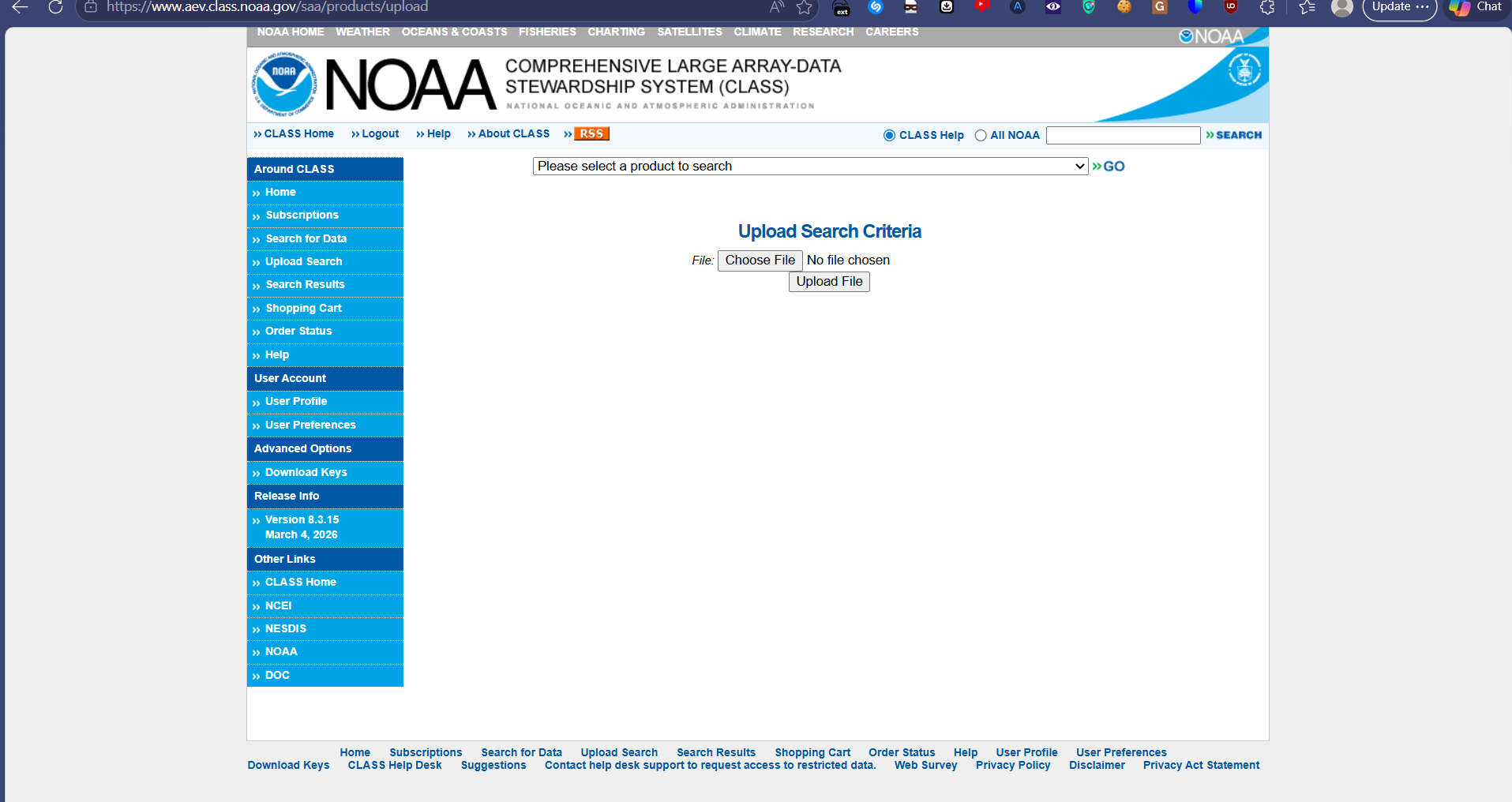This screenshot has width=1512, height=802.
Task: Open the Read Aloud icon in address bar
Action: [777, 7]
